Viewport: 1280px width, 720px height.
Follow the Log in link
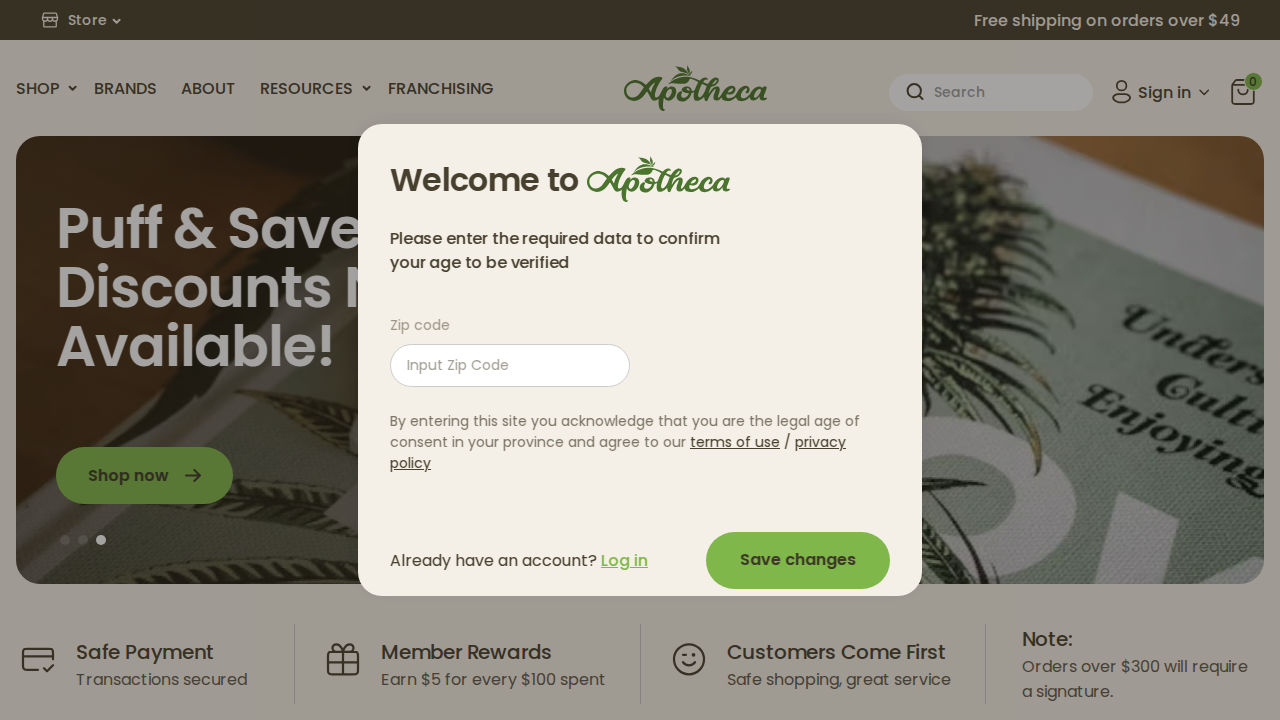[624, 561]
